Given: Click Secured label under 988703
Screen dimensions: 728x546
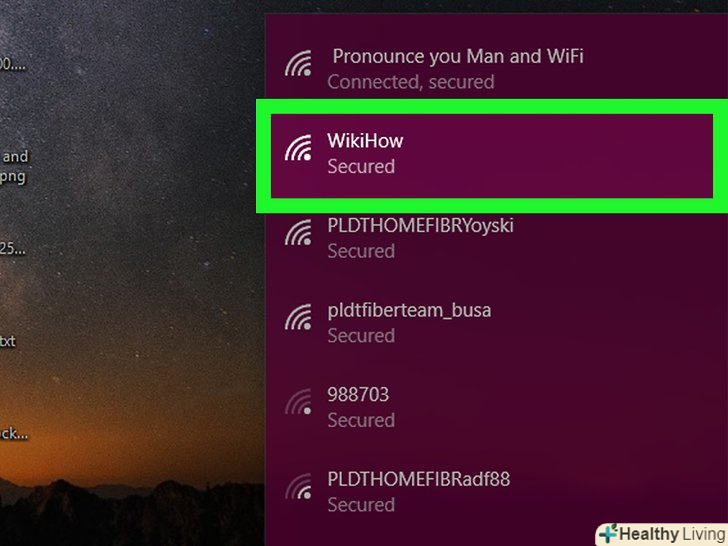Looking at the screenshot, I should (x=361, y=420).
